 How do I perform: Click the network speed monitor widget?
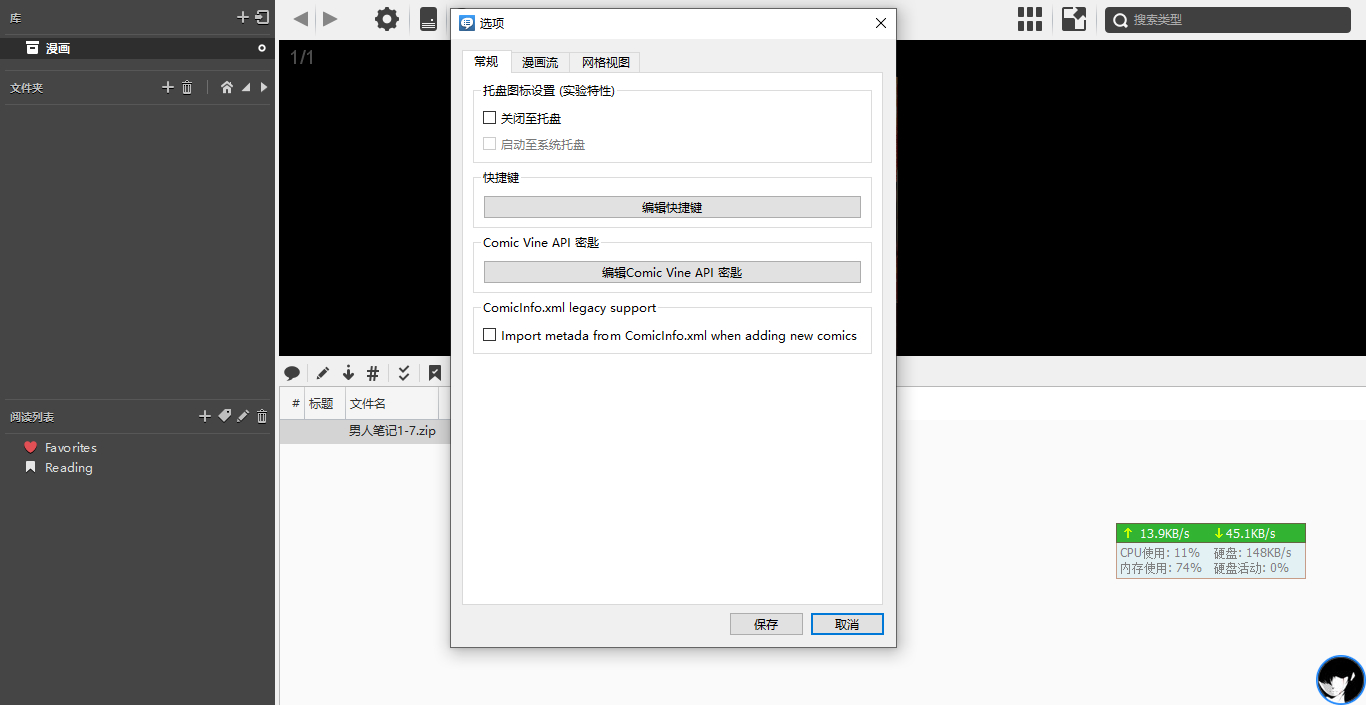point(1211,550)
